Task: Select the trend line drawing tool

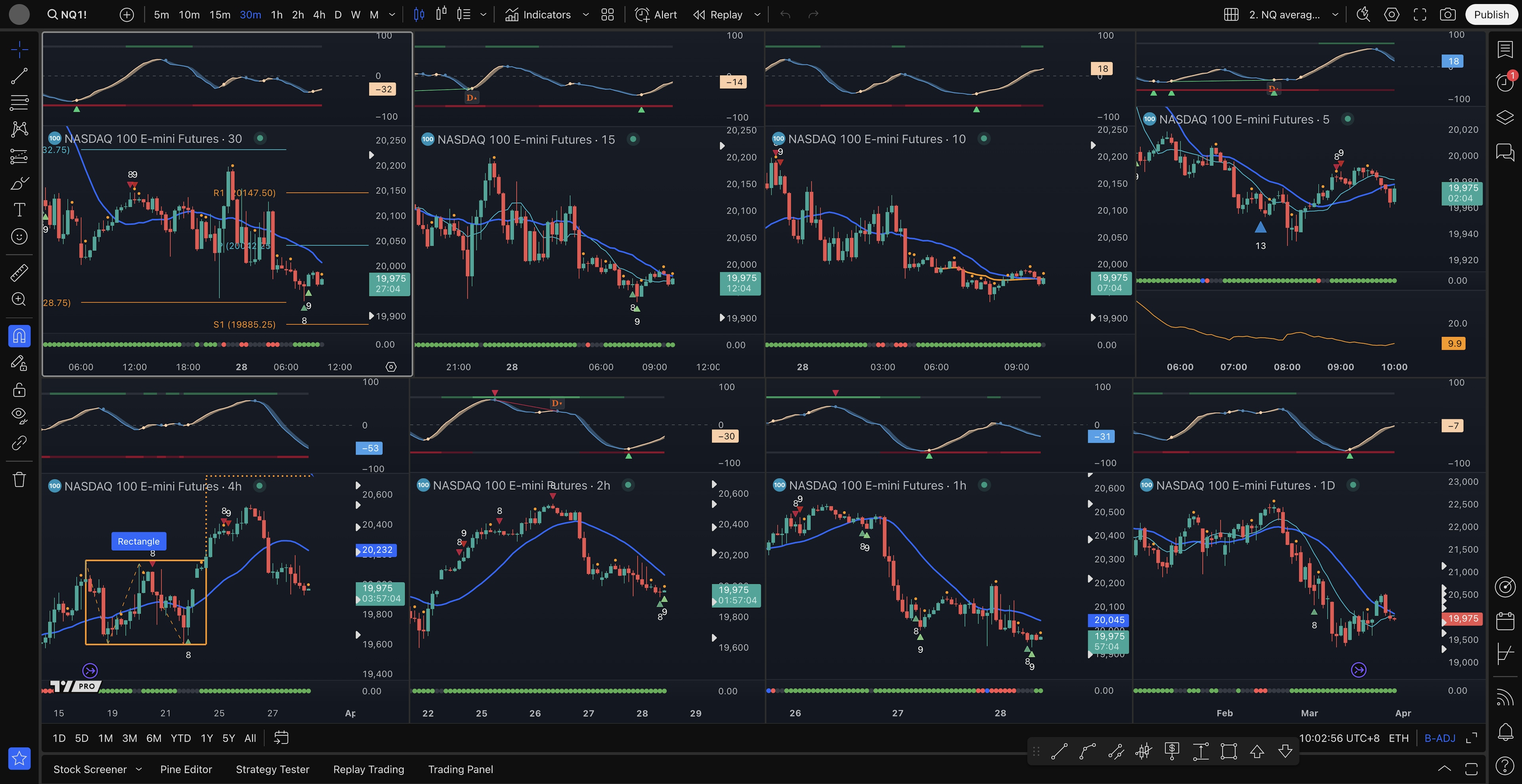Action: 19,76
